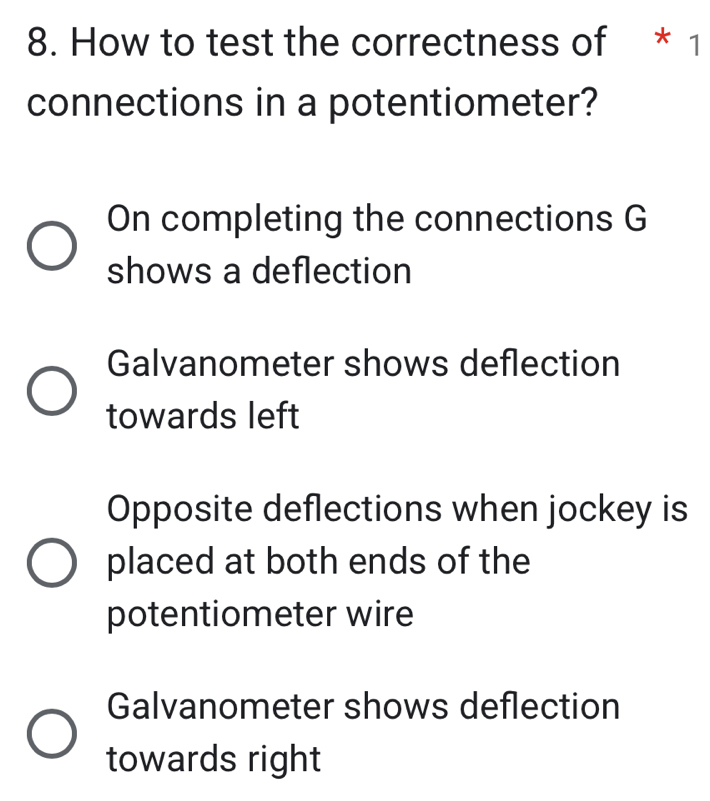Screen dimensions: 710x801
Task: Click the 'Opposite deflections when jockey is' text
Action: coord(397,510)
